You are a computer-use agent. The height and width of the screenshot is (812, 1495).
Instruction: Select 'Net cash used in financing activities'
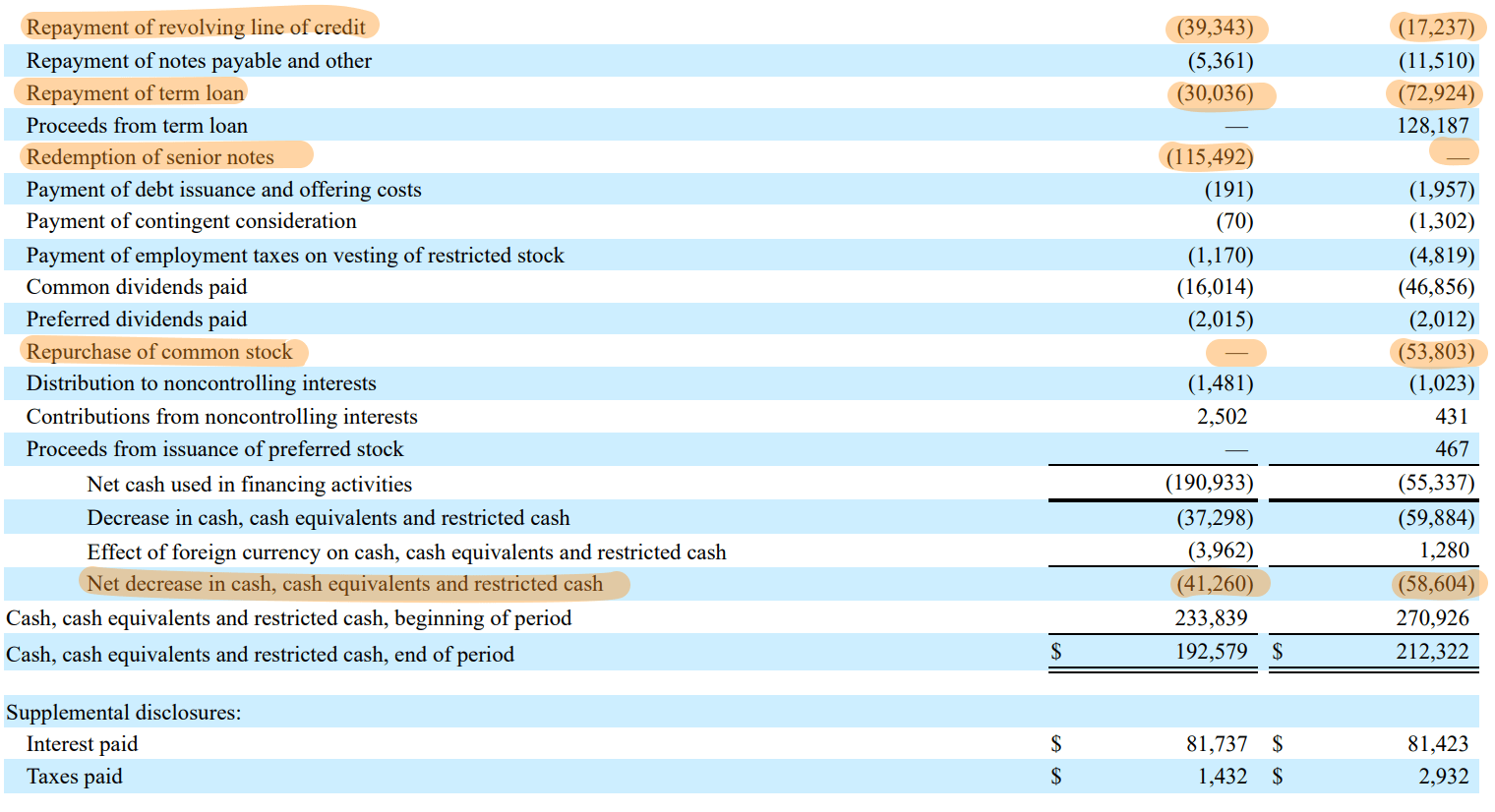coord(249,485)
